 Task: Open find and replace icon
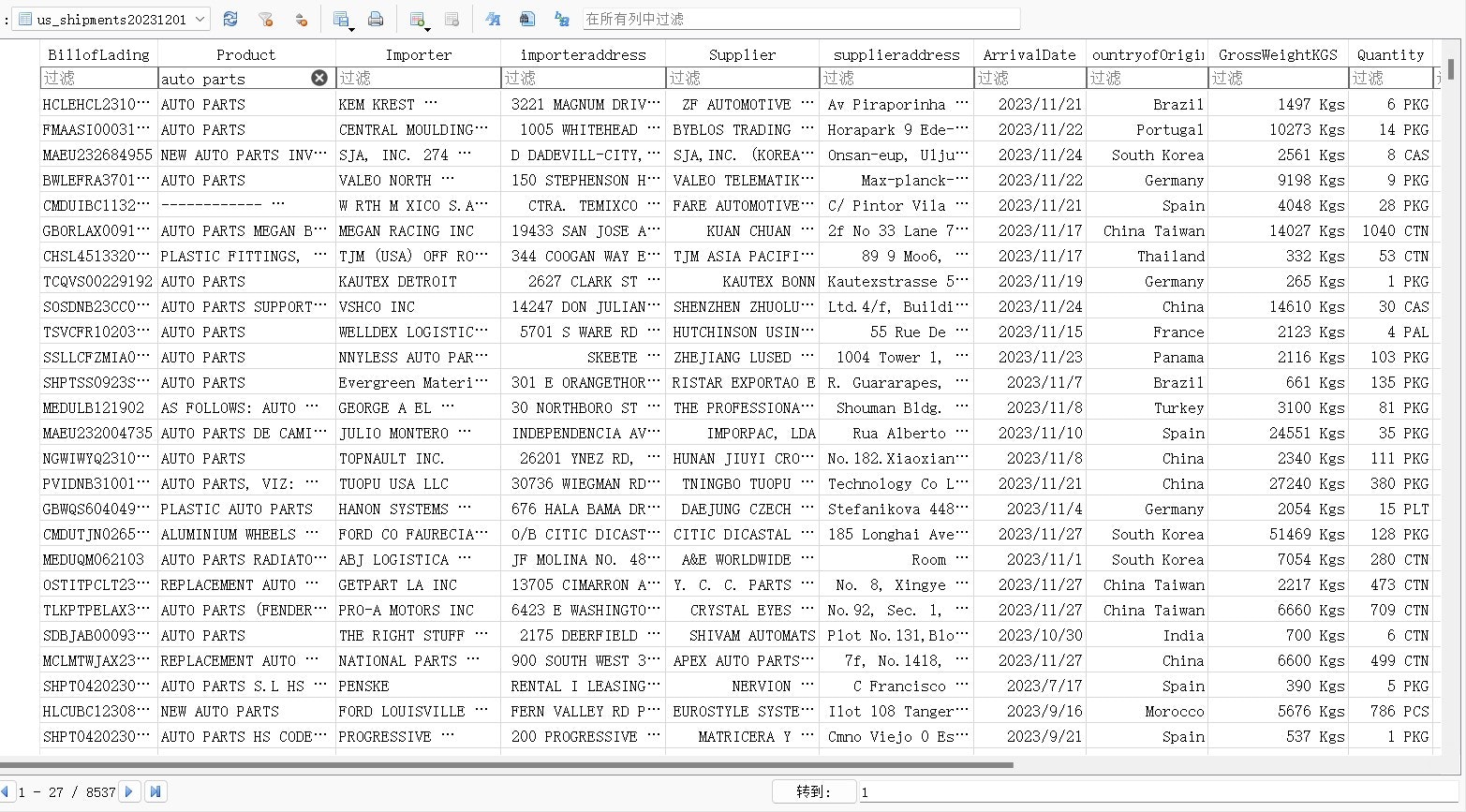pyautogui.click(x=562, y=19)
